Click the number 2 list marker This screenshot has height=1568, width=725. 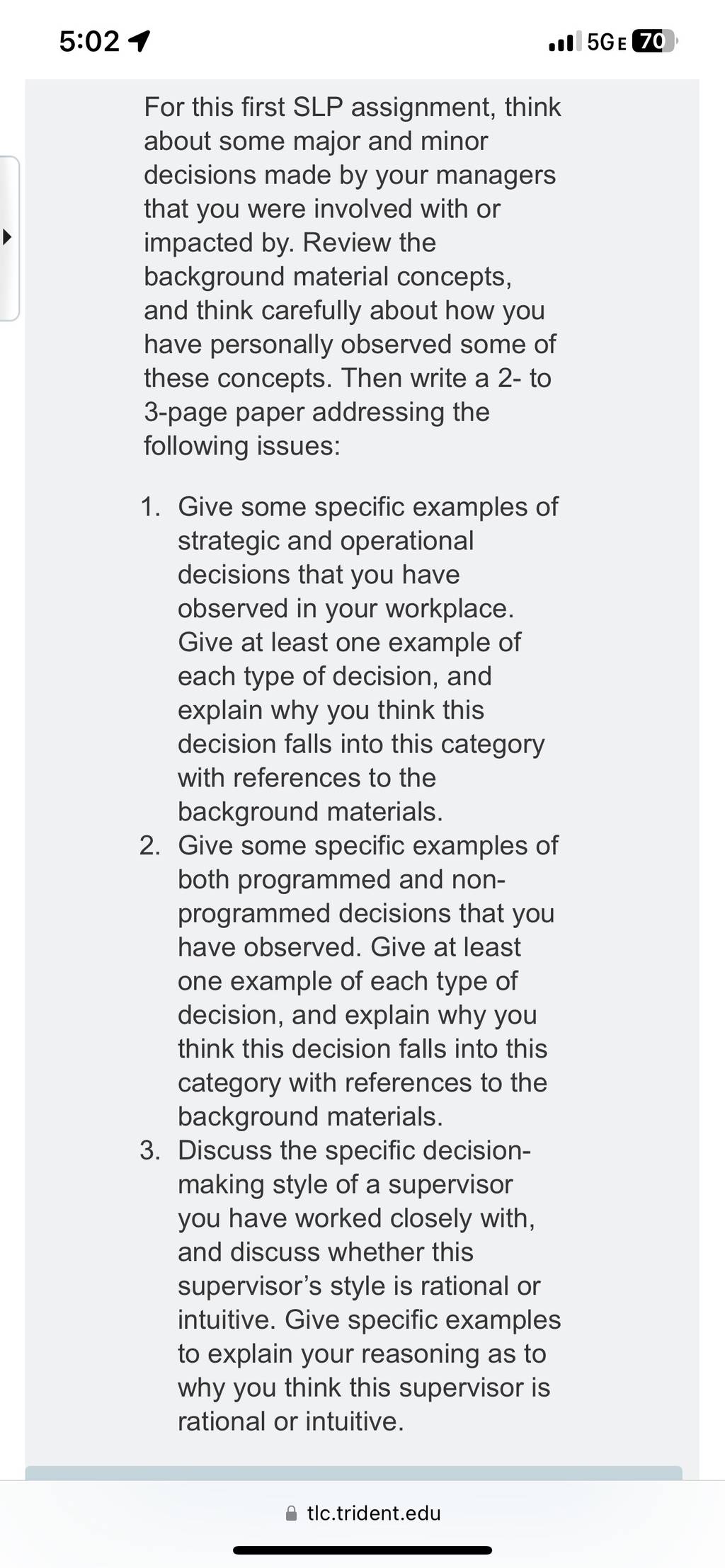(150, 845)
